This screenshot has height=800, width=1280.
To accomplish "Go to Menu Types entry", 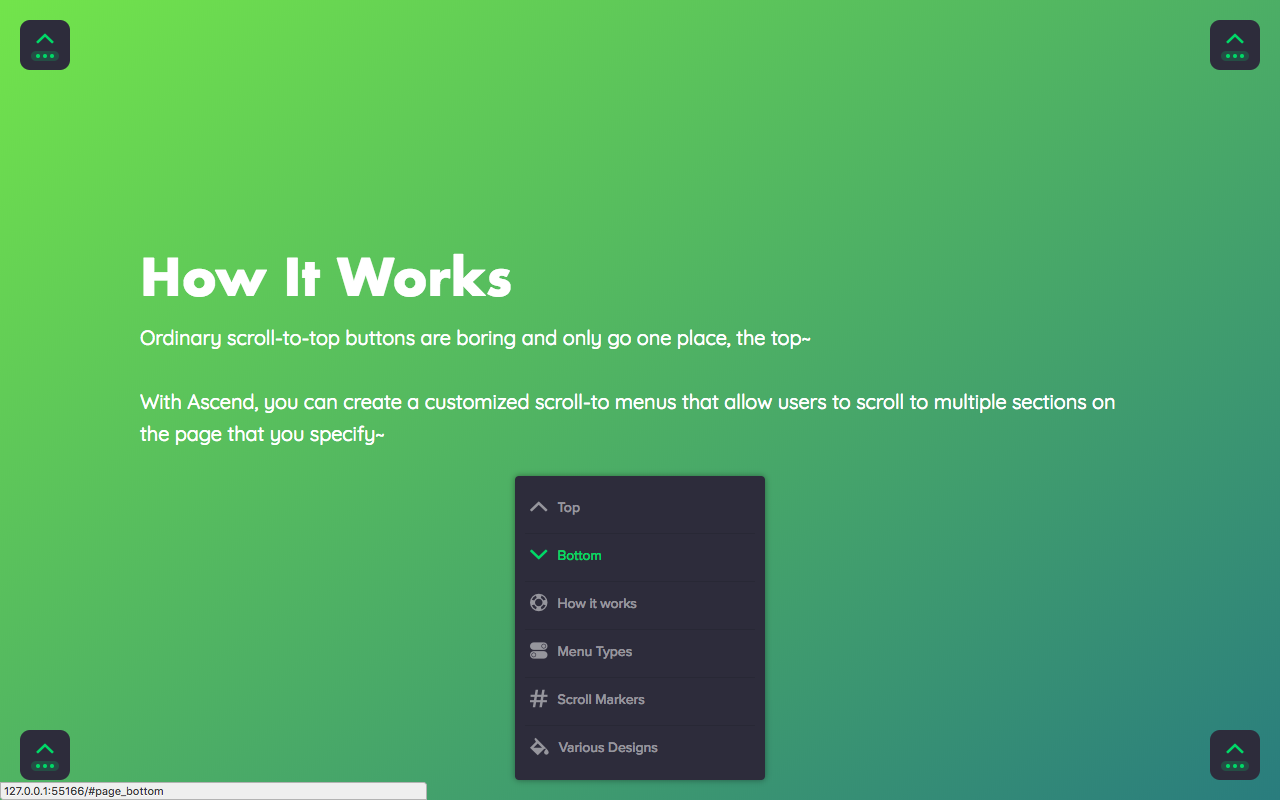I will pyautogui.click(x=640, y=651).
